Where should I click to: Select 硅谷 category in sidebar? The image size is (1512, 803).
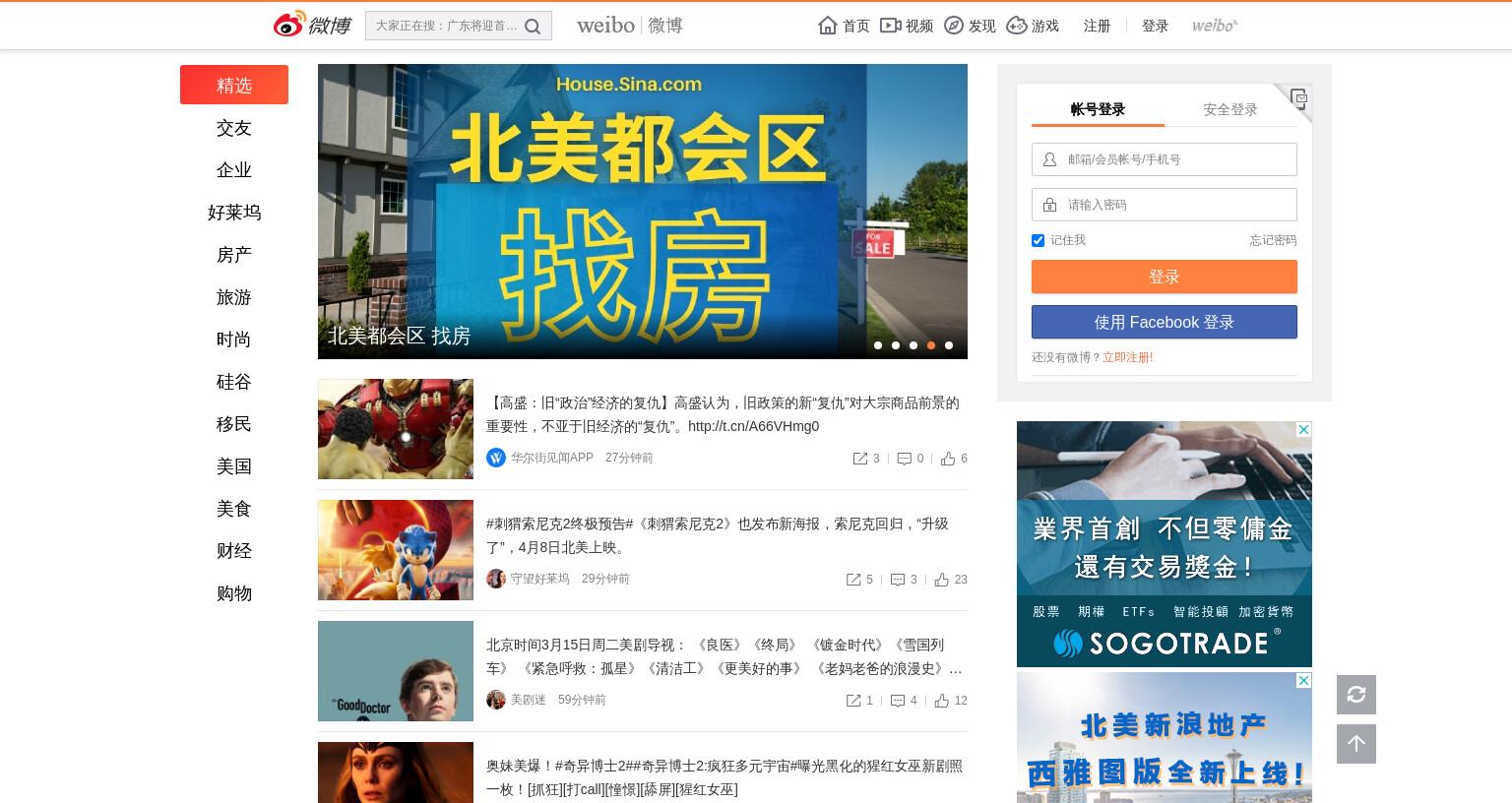(x=234, y=382)
